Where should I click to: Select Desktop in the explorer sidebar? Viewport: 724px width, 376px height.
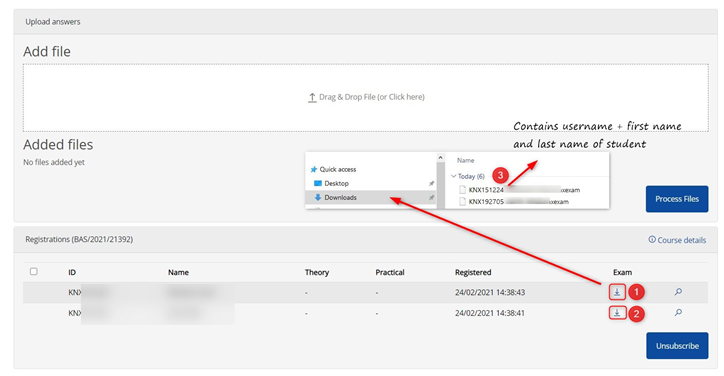pos(336,183)
